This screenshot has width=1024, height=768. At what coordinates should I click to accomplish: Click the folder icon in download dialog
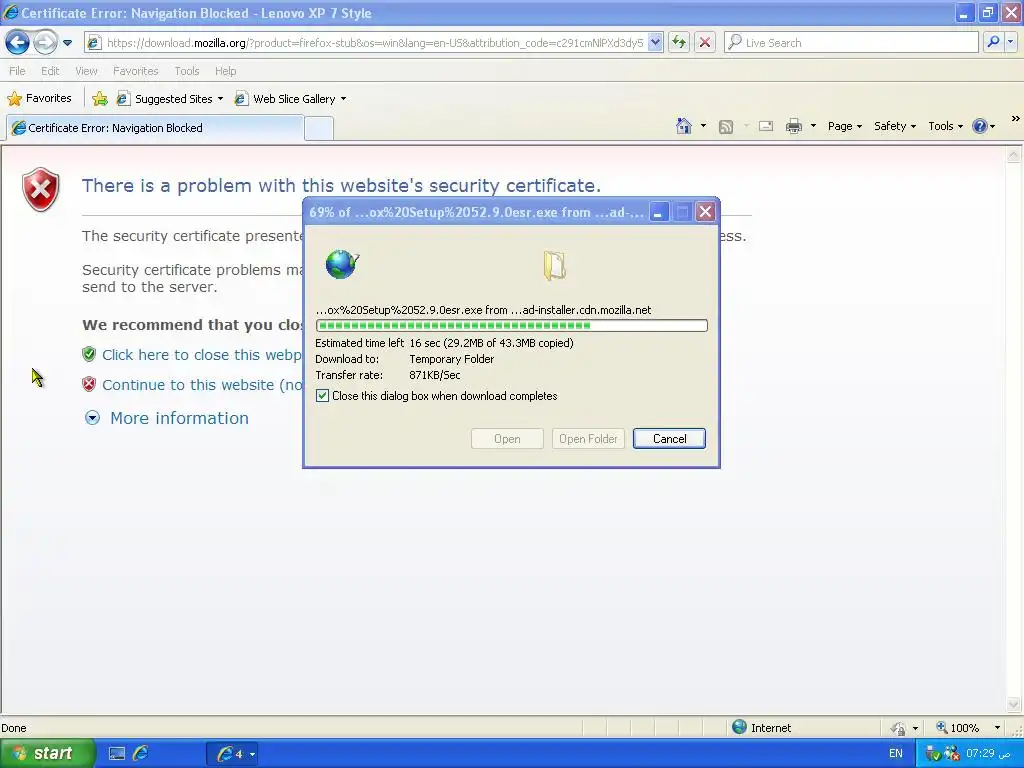(554, 266)
